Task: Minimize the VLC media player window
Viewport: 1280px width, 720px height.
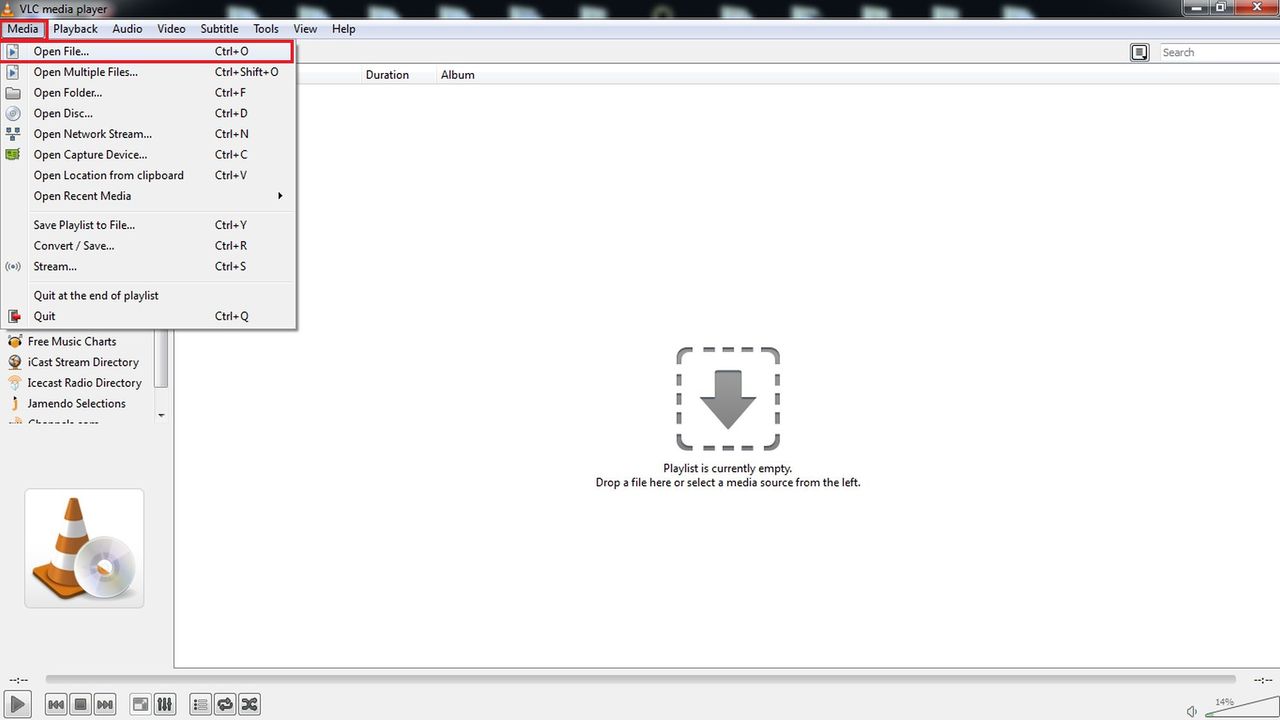Action: click(1196, 7)
